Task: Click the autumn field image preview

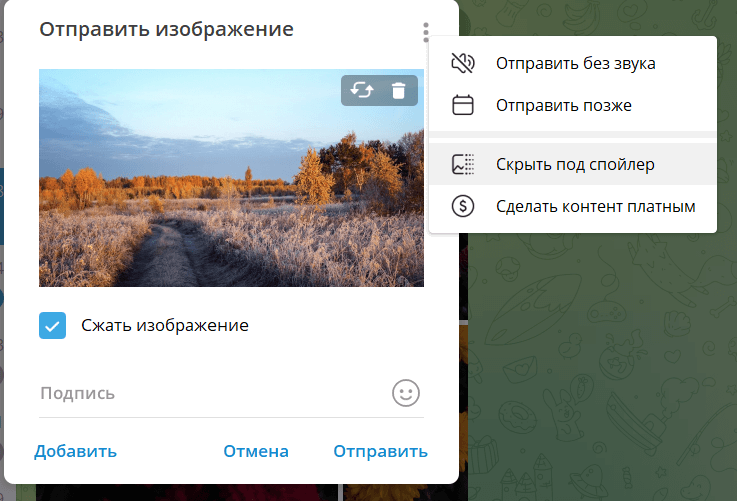Action: pyautogui.click(x=231, y=178)
